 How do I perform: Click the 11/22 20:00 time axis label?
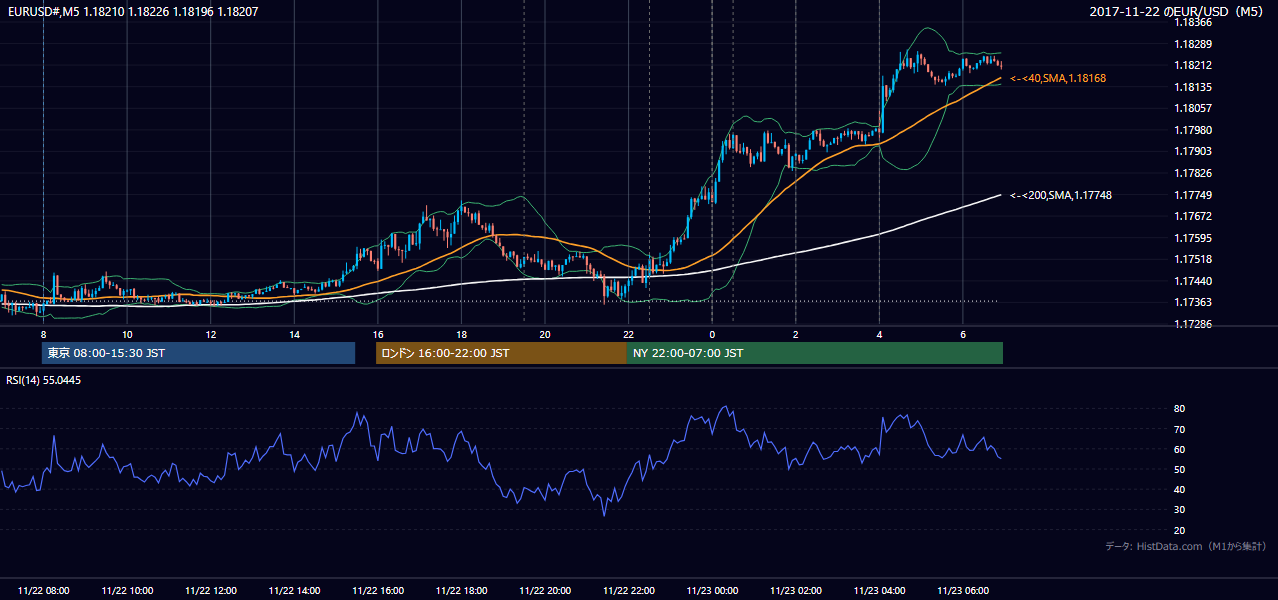tap(546, 590)
